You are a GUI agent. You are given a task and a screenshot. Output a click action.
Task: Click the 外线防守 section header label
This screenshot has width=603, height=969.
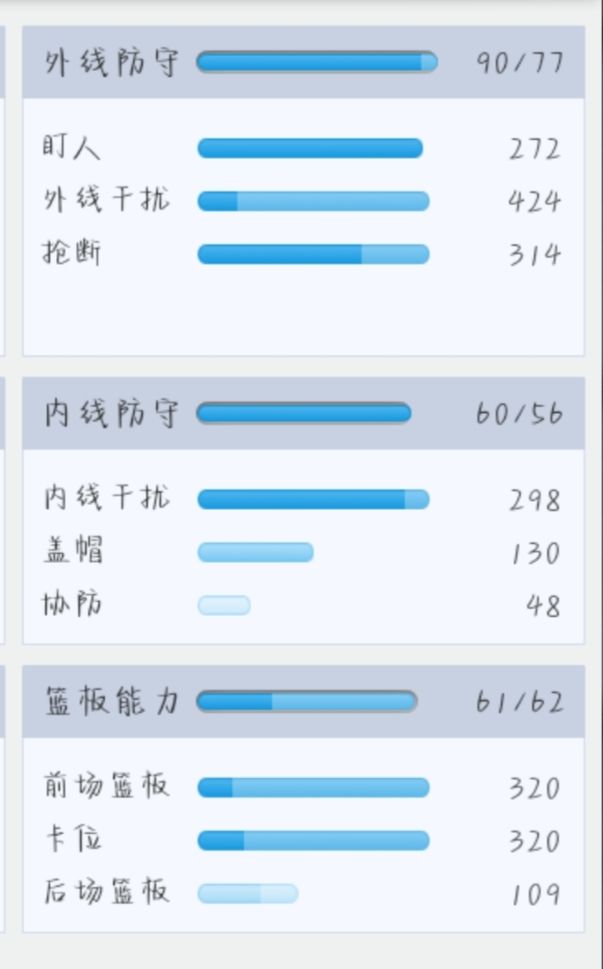(x=111, y=62)
